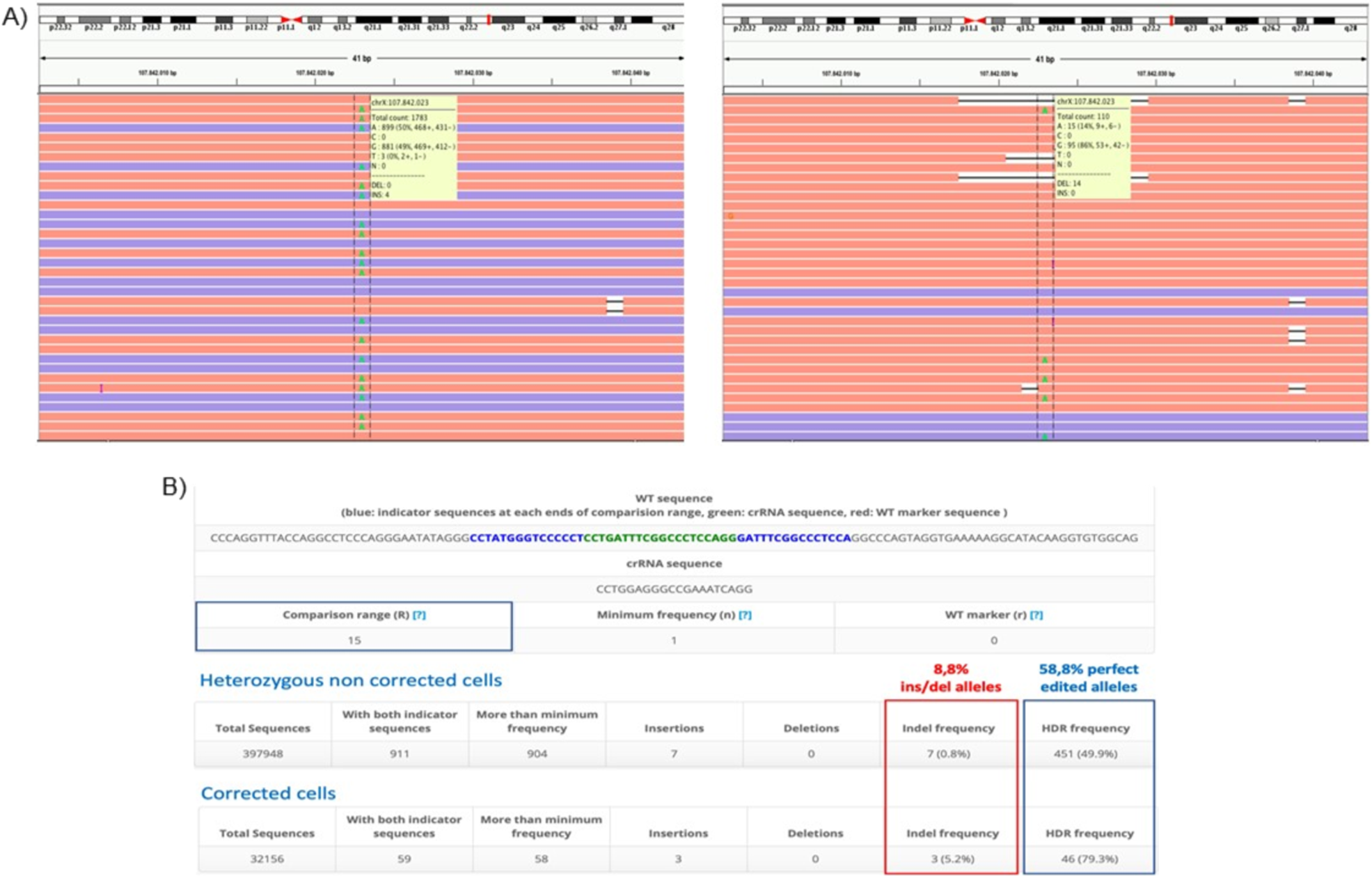Click left panel chrX:107.842.023 tooltip popup

coord(413,148)
